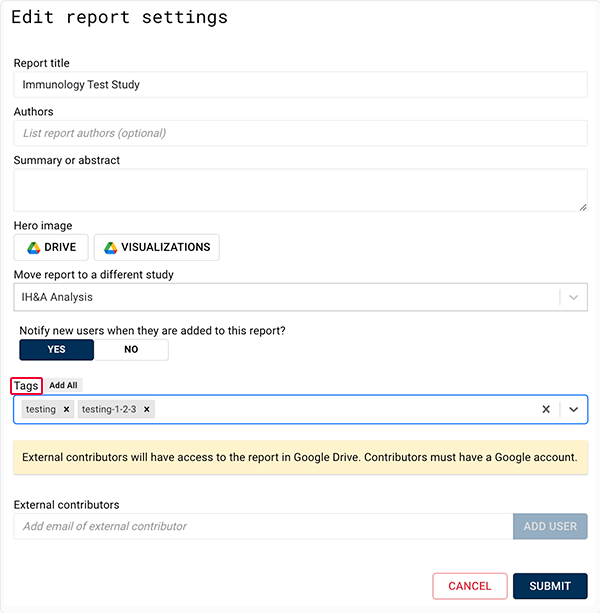Focus the Authors input field
This screenshot has width=600, height=613.
coord(300,133)
